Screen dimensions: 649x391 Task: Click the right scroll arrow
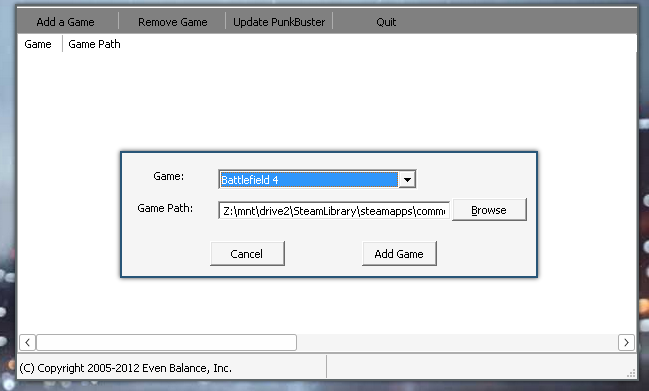626,343
